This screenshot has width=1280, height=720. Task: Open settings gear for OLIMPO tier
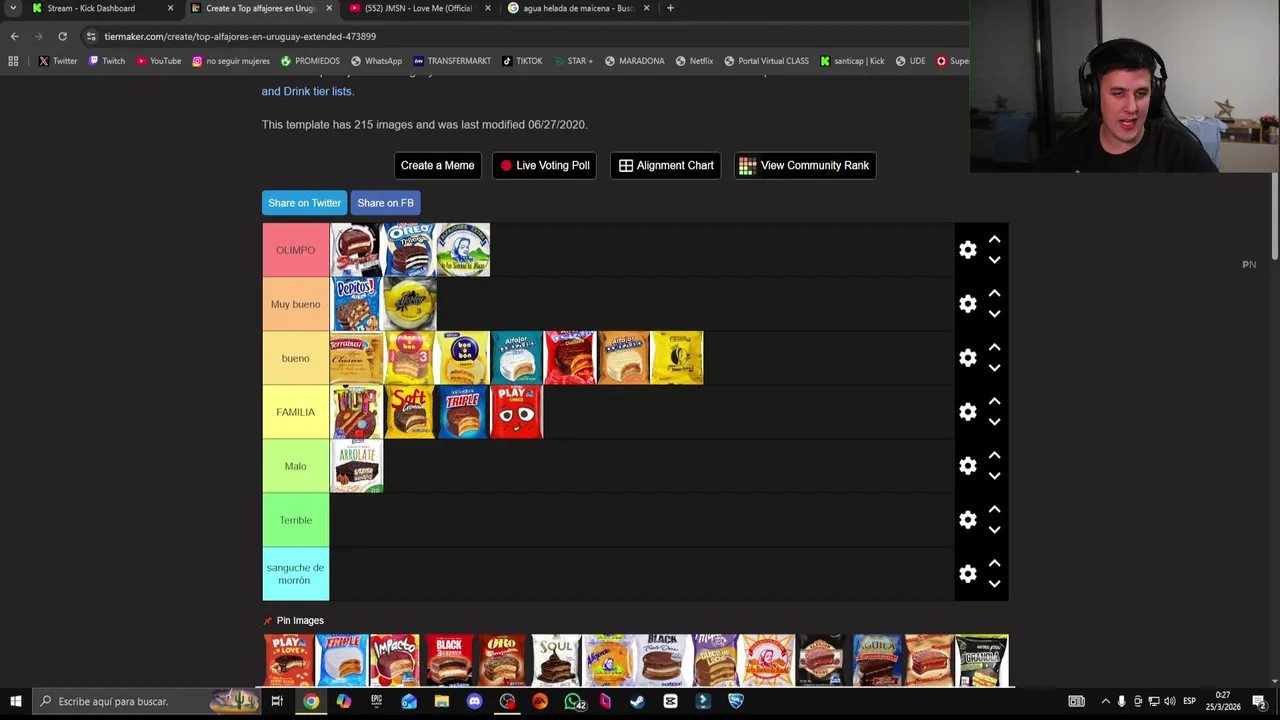967,250
